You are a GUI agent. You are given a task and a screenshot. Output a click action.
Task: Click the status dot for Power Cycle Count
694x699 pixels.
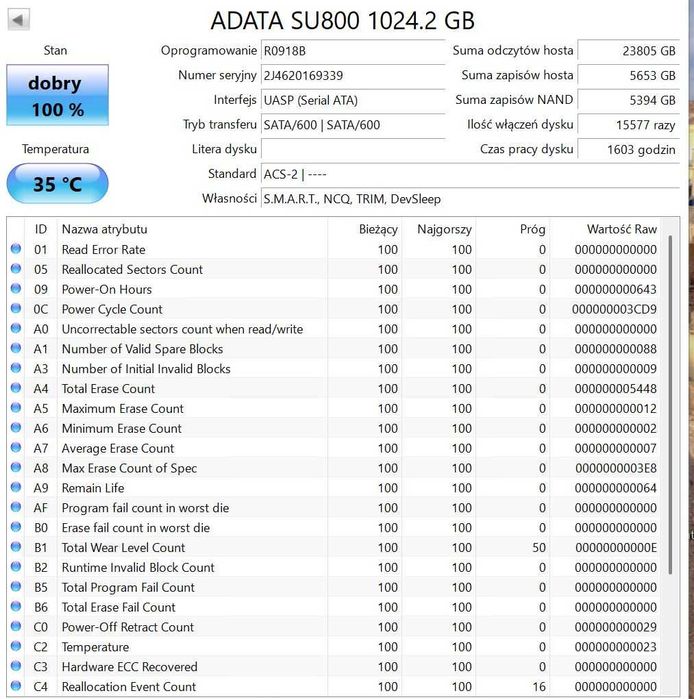(x=16, y=308)
